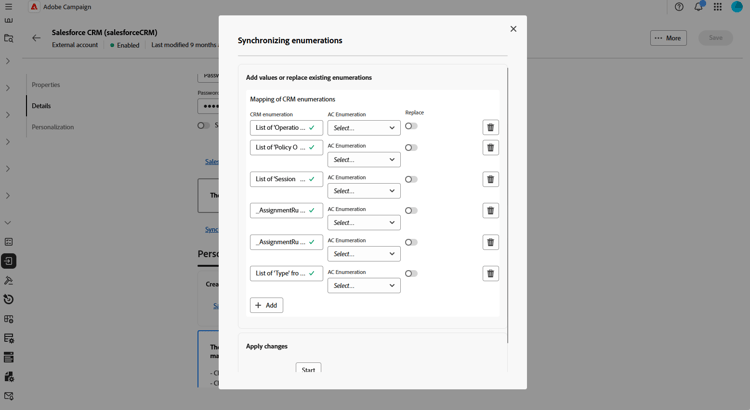Click the 'List of Type fro' CRM enumeration field
The image size is (750, 410).
(286, 273)
